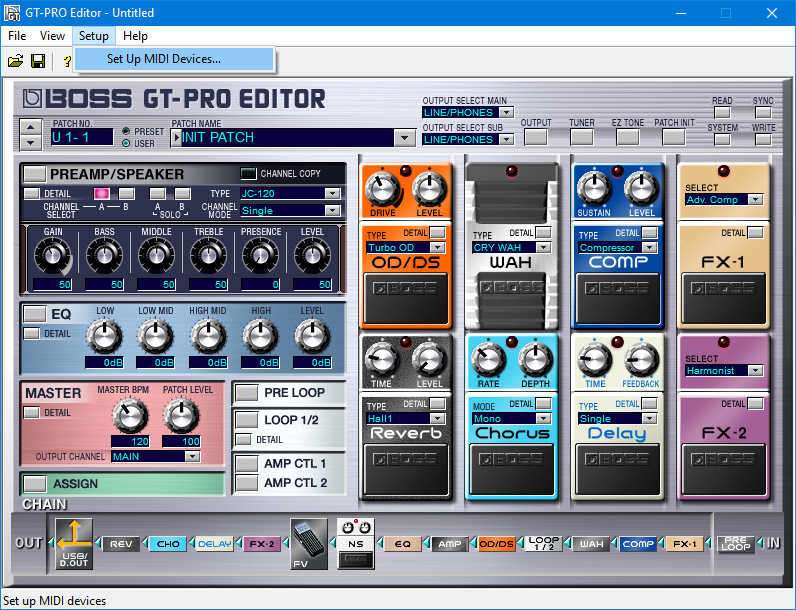Viewport: 796px width, 610px height.
Task: Select AMP block in effect chain
Action: click(x=450, y=544)
